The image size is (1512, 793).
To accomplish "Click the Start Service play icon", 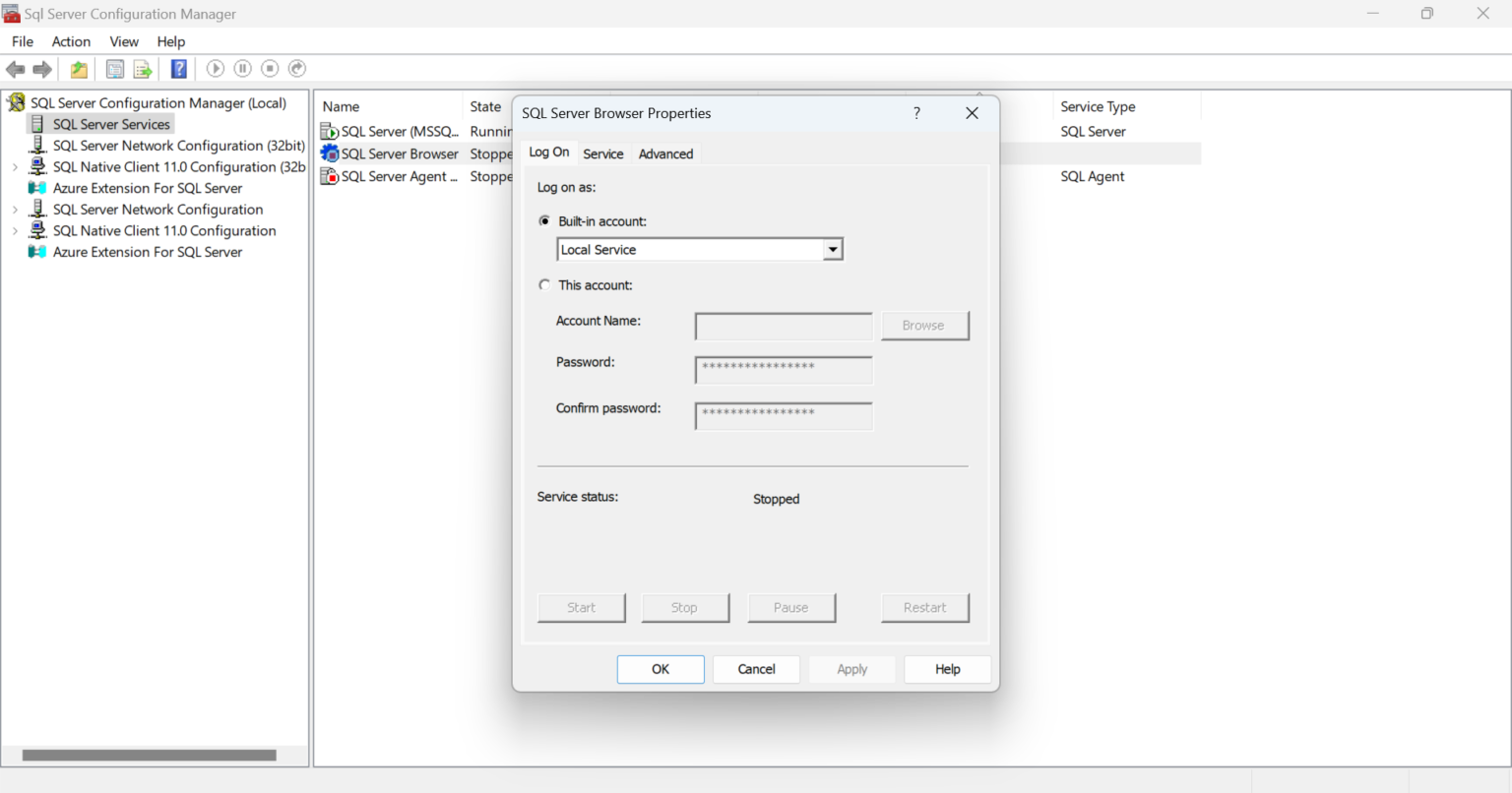I will 215,69.
